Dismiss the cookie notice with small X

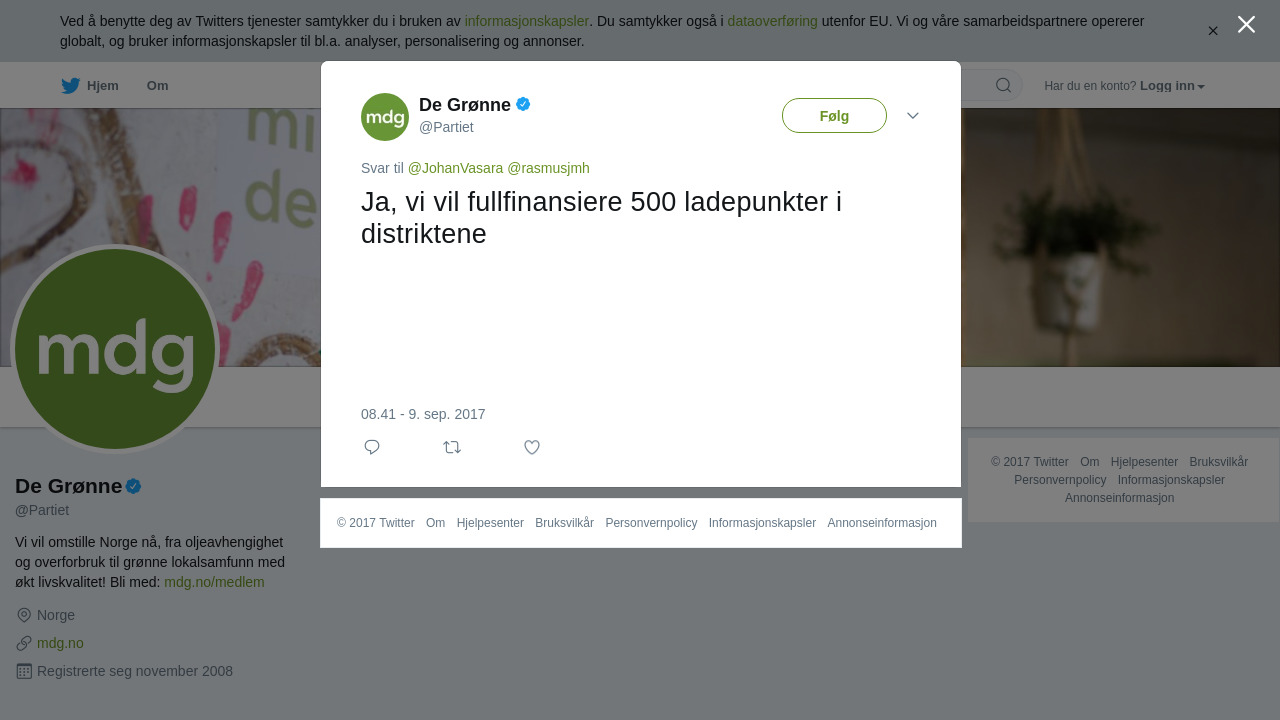(x=1213, y=31)
